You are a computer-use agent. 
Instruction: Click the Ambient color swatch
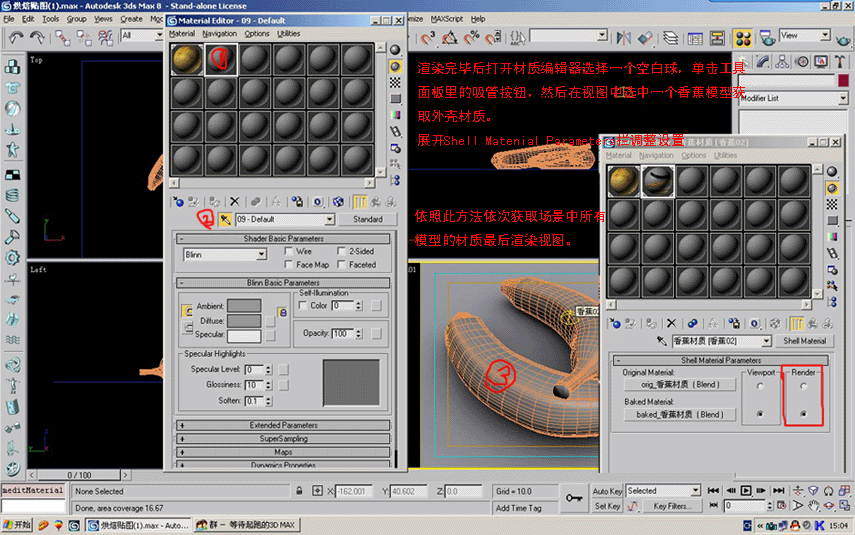pos(244,306)
